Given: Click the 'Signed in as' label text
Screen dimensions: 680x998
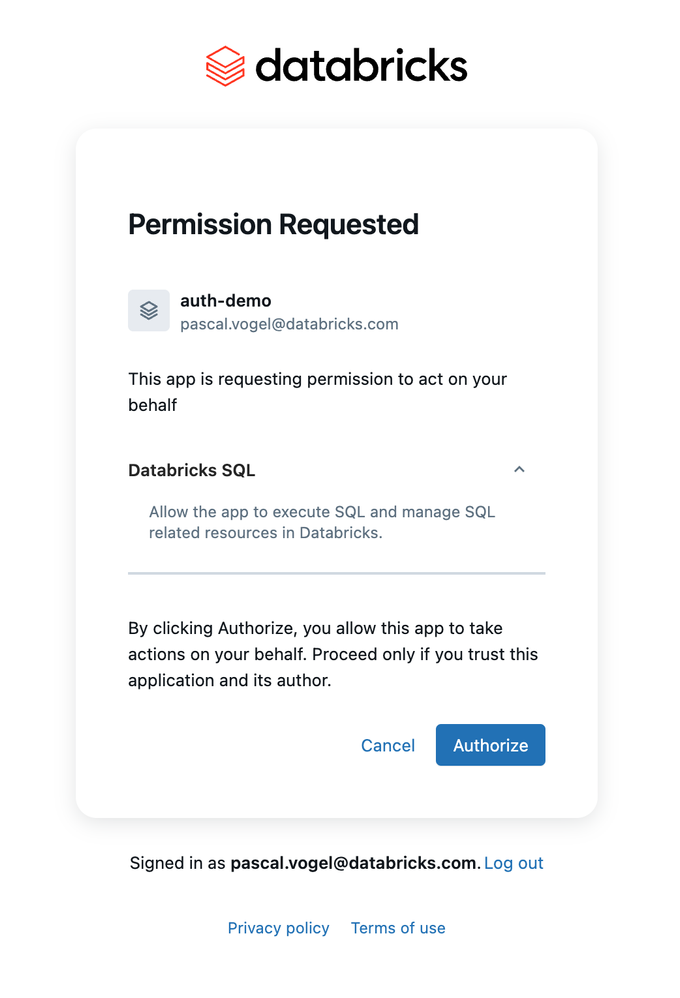Looking at the screenshot, I should coord(178,863).
